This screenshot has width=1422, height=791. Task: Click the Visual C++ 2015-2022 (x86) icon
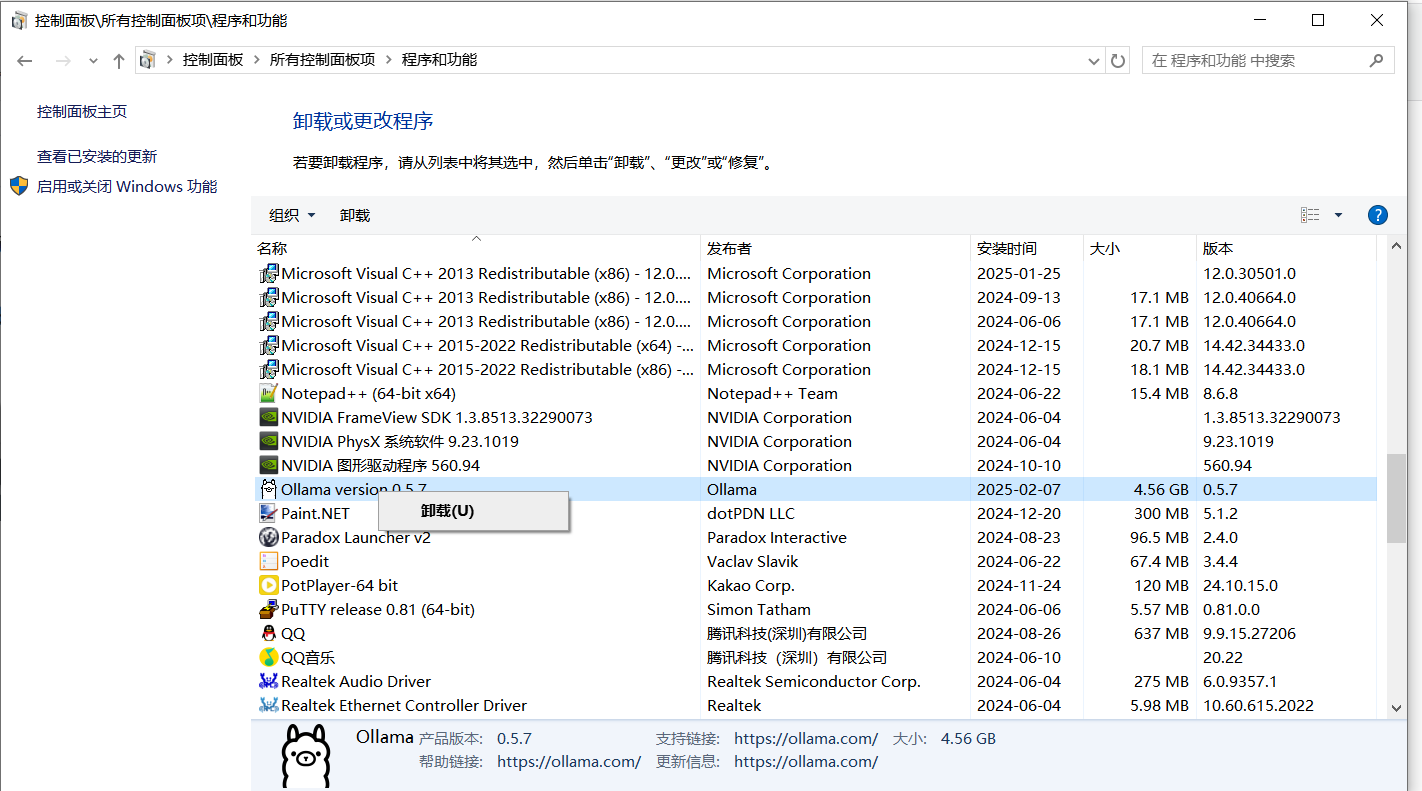click(x=268, y=370)
